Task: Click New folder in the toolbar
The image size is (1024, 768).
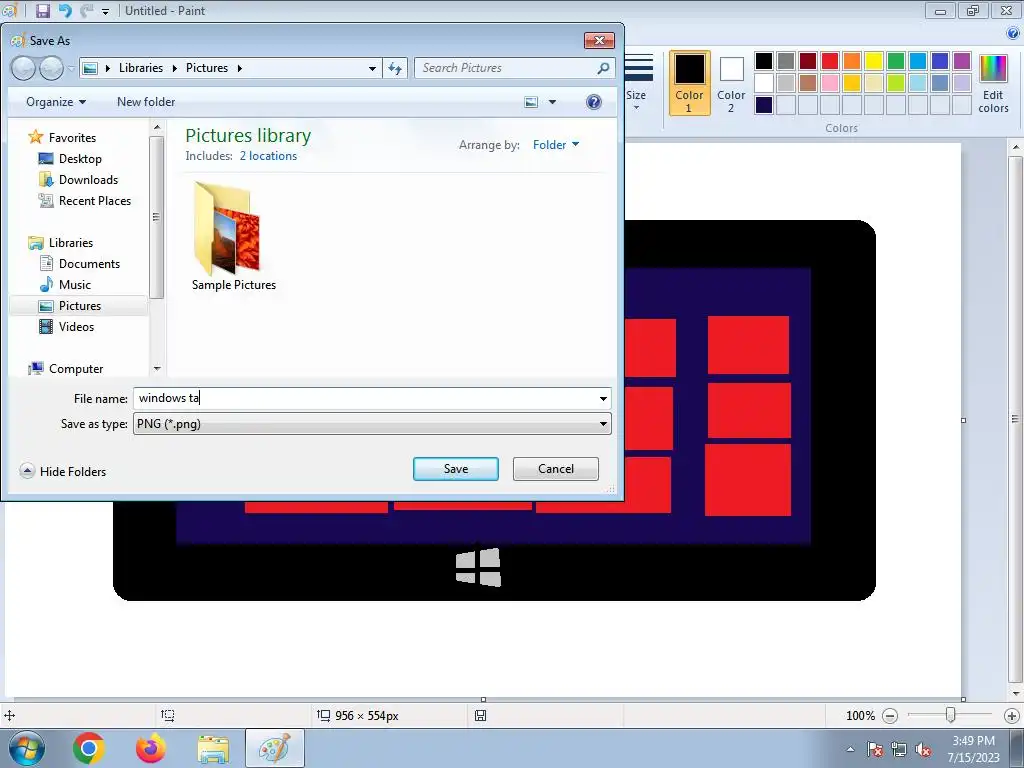Action: click(146, 102)
